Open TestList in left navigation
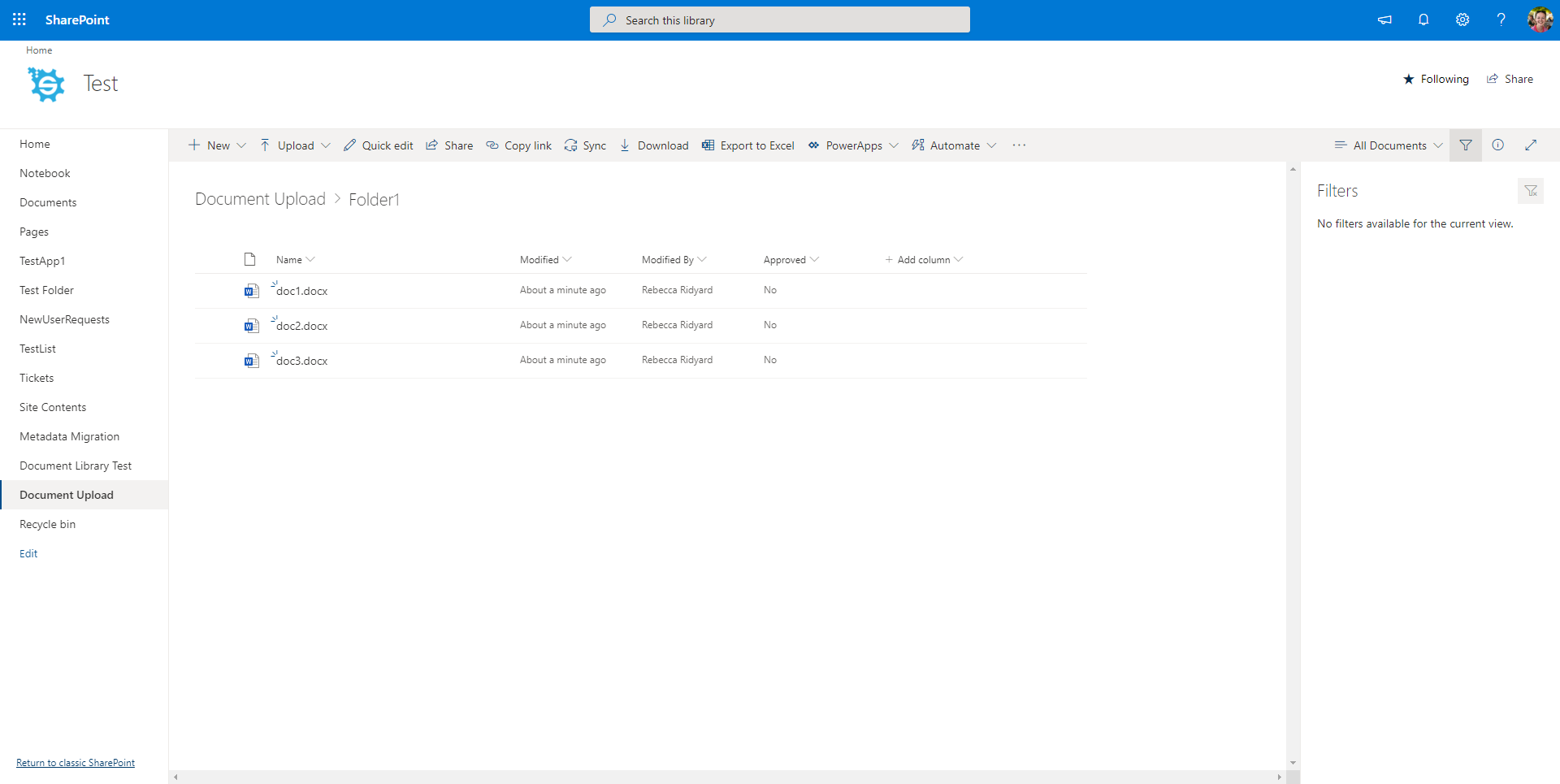Viewport: 1560px width, 784px height. point(37,349)
